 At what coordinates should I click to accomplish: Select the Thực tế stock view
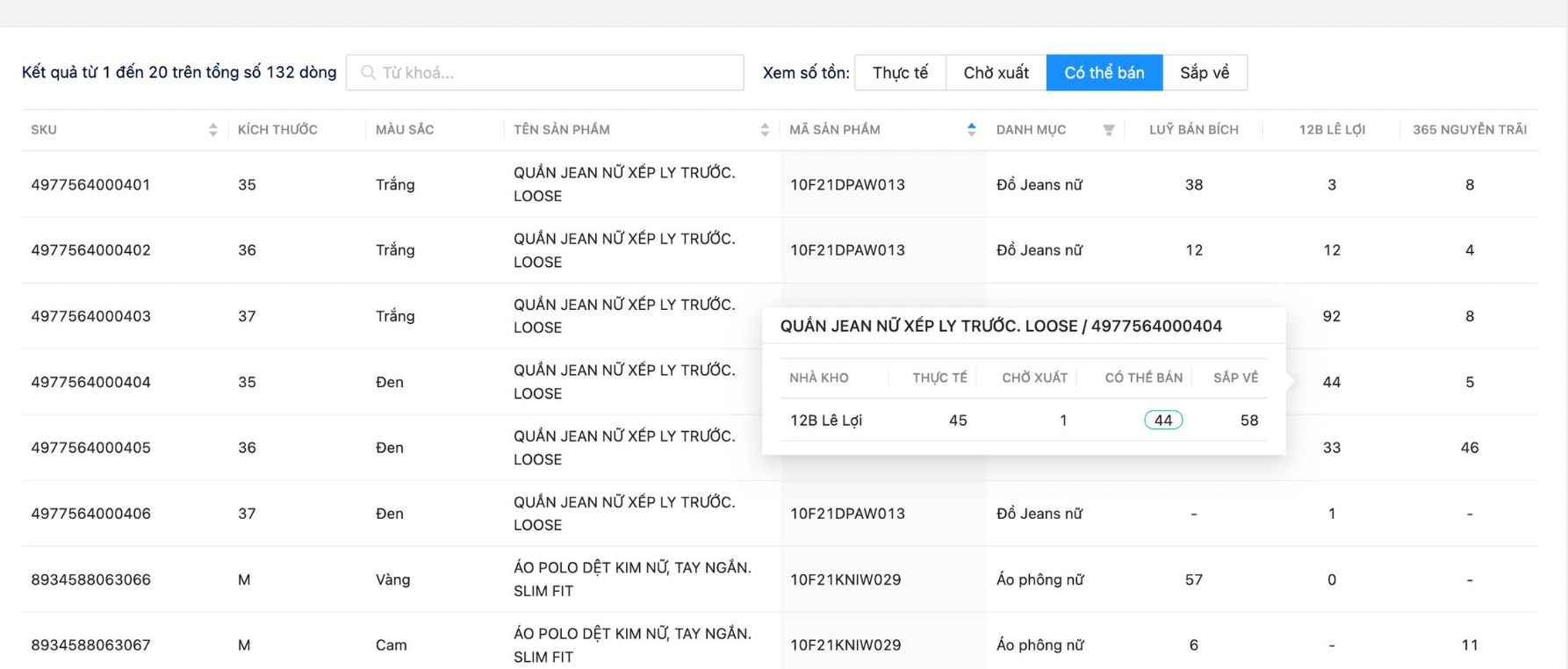point(900,73)
